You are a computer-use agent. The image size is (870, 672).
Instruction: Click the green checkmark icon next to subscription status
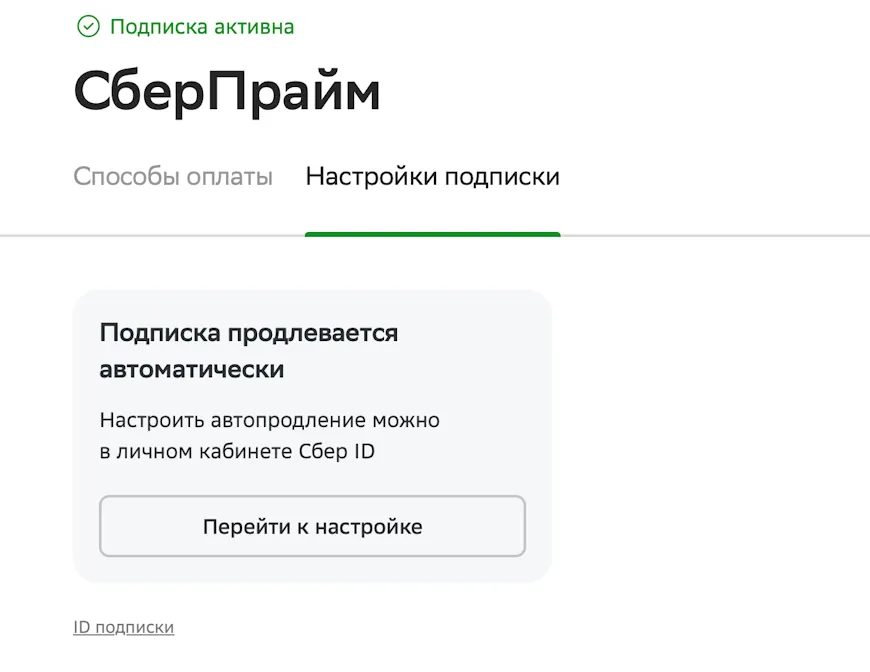point(89,27)
